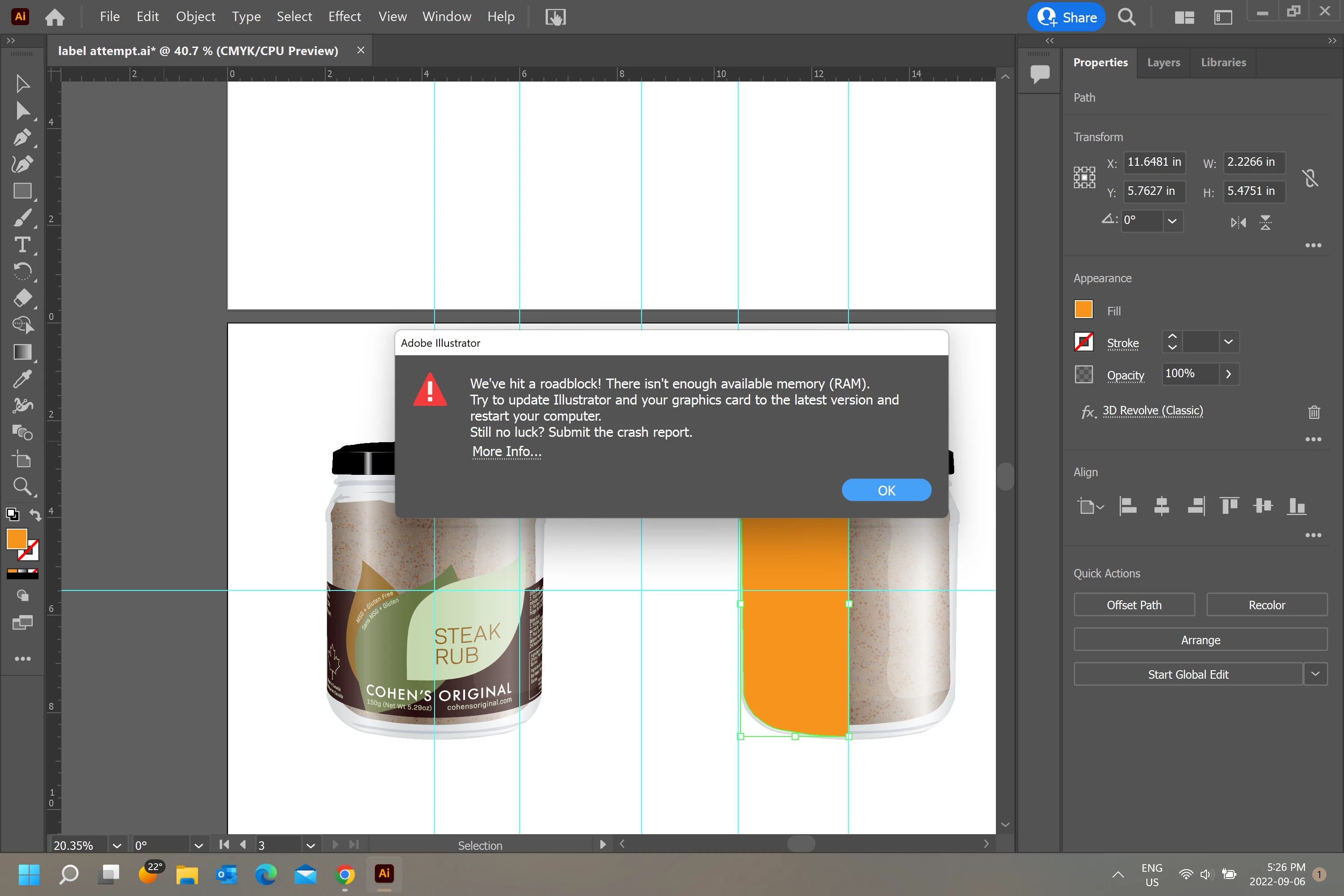Delete the 3D Revolve effect with trash icon
Viewport: 1344px width, 896px height.
point(1314,411)
